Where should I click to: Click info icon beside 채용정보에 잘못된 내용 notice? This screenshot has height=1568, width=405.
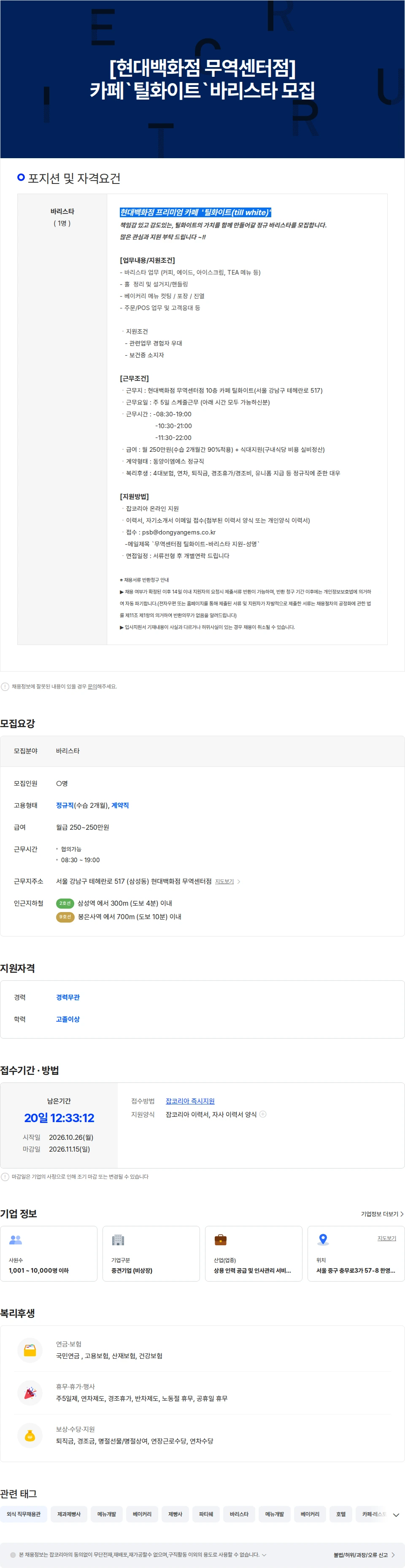click(x=5, y=687)
